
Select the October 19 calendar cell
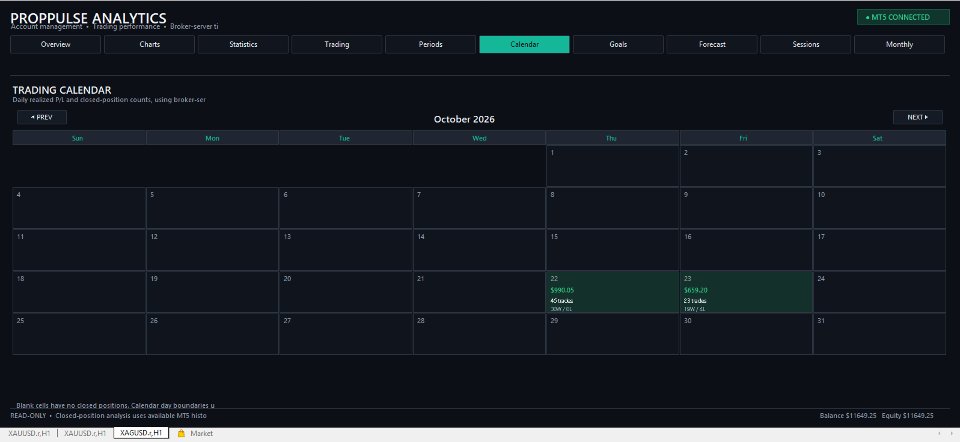(x=212, y=292)
